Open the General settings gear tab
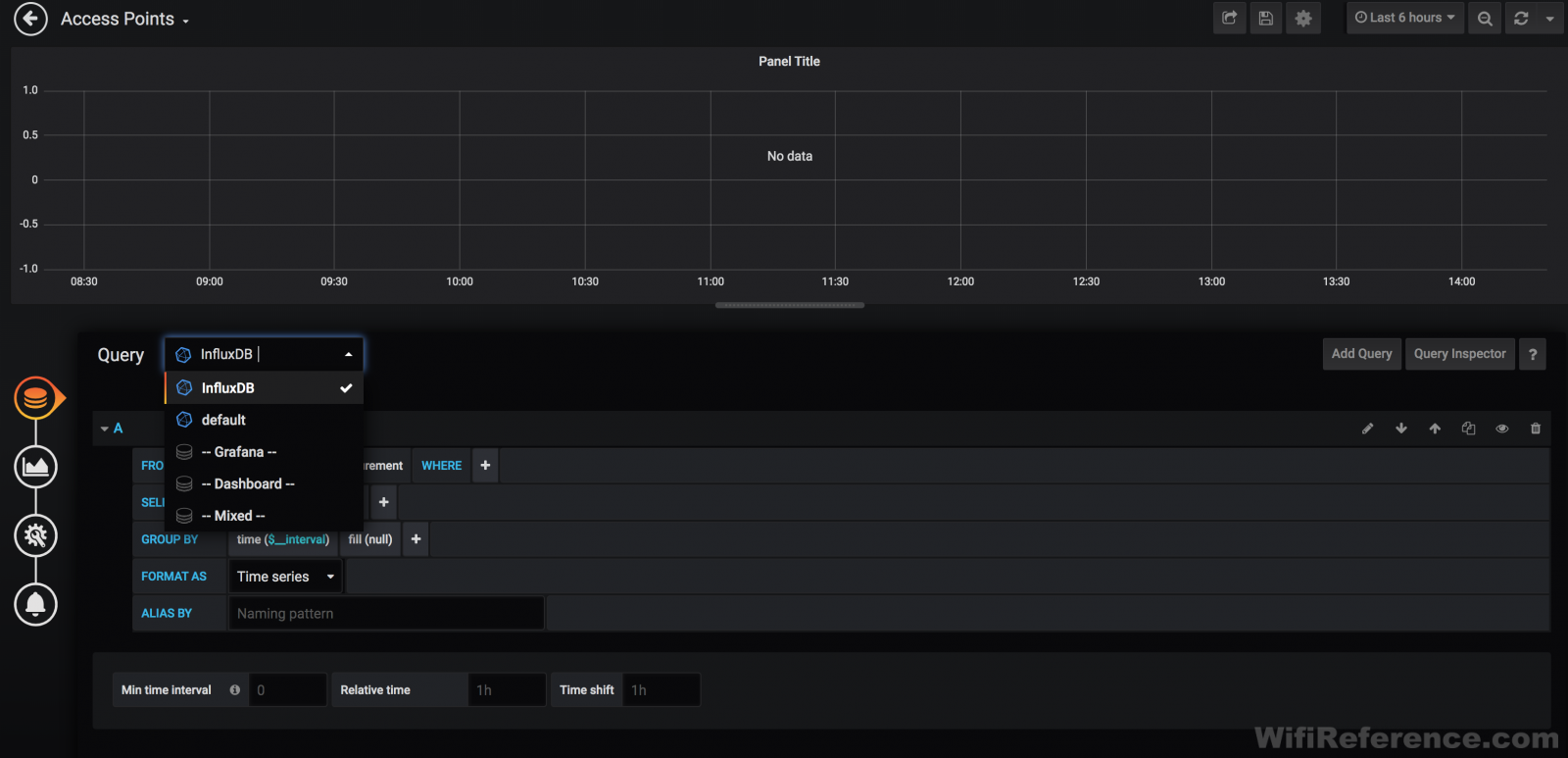This screenshot has width=1568, height=758. click(x=35, y=535)
